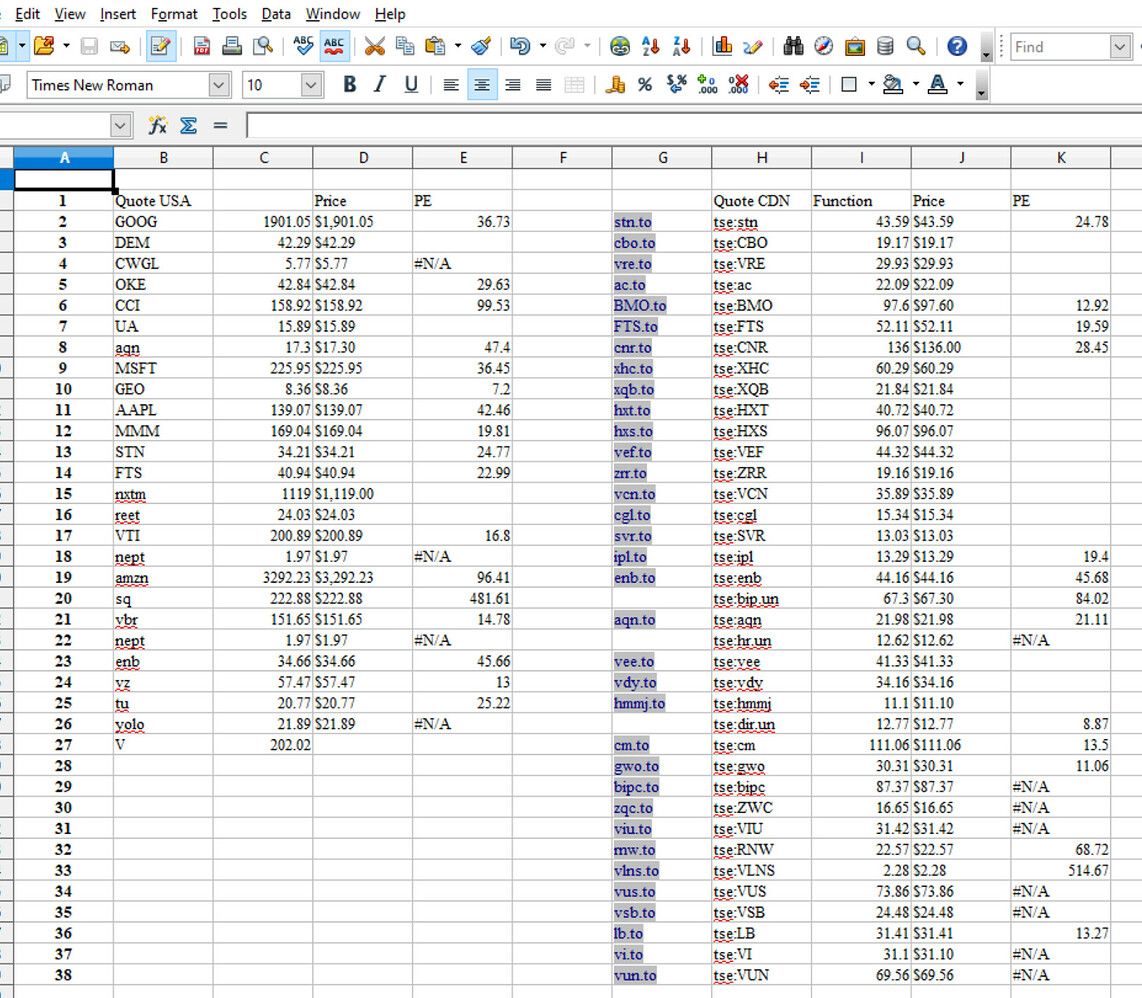This screenshot has width=1142, height=998.
Task: Toggle Bold formatting
Action: (x=349, y=85)
